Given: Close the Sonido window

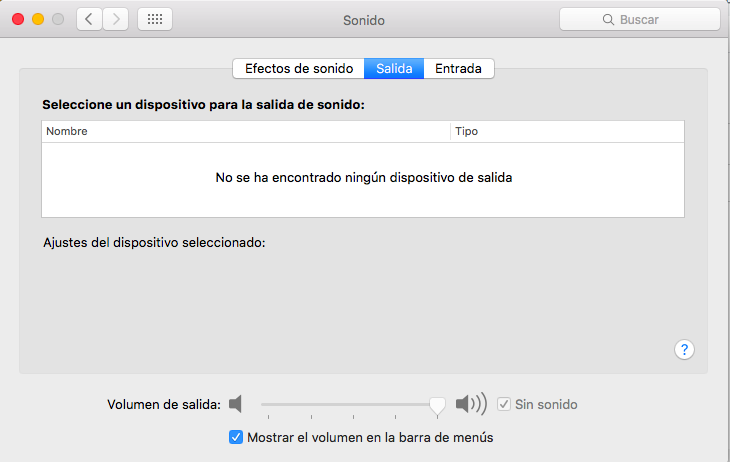Looking at the screenshot, I should [x=19, y=19].
